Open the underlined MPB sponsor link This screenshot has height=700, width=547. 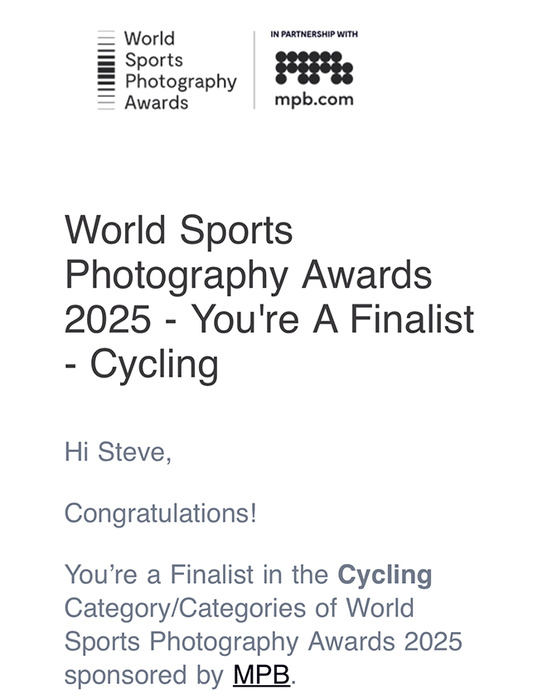pyautogui.click(x=262, y=674)
